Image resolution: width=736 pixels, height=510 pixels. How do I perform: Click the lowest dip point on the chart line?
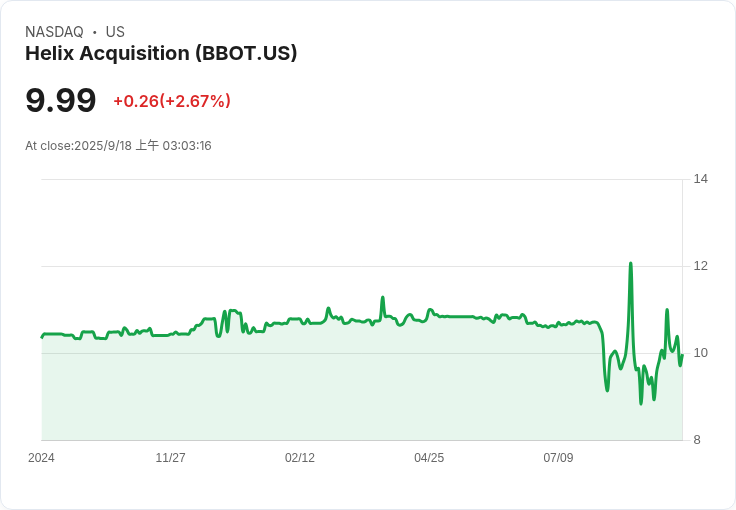pos(641,403)
